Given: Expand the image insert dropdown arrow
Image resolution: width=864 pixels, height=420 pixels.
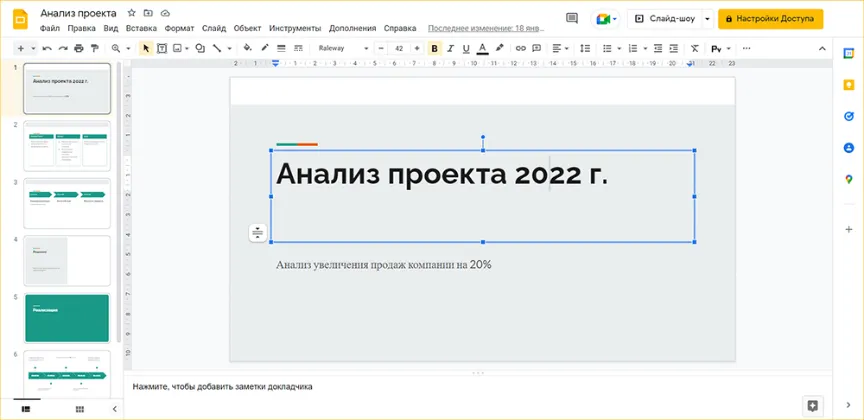Looking at the screenshot, I should 187,49.
